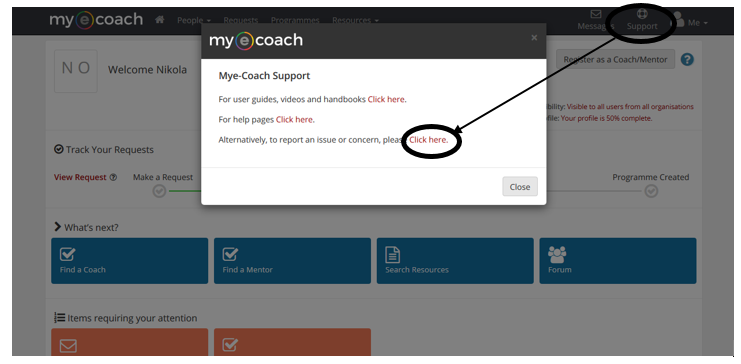Click the Support globe icon
Viewport: 741px width, 364px height.
tap(642, 14)
